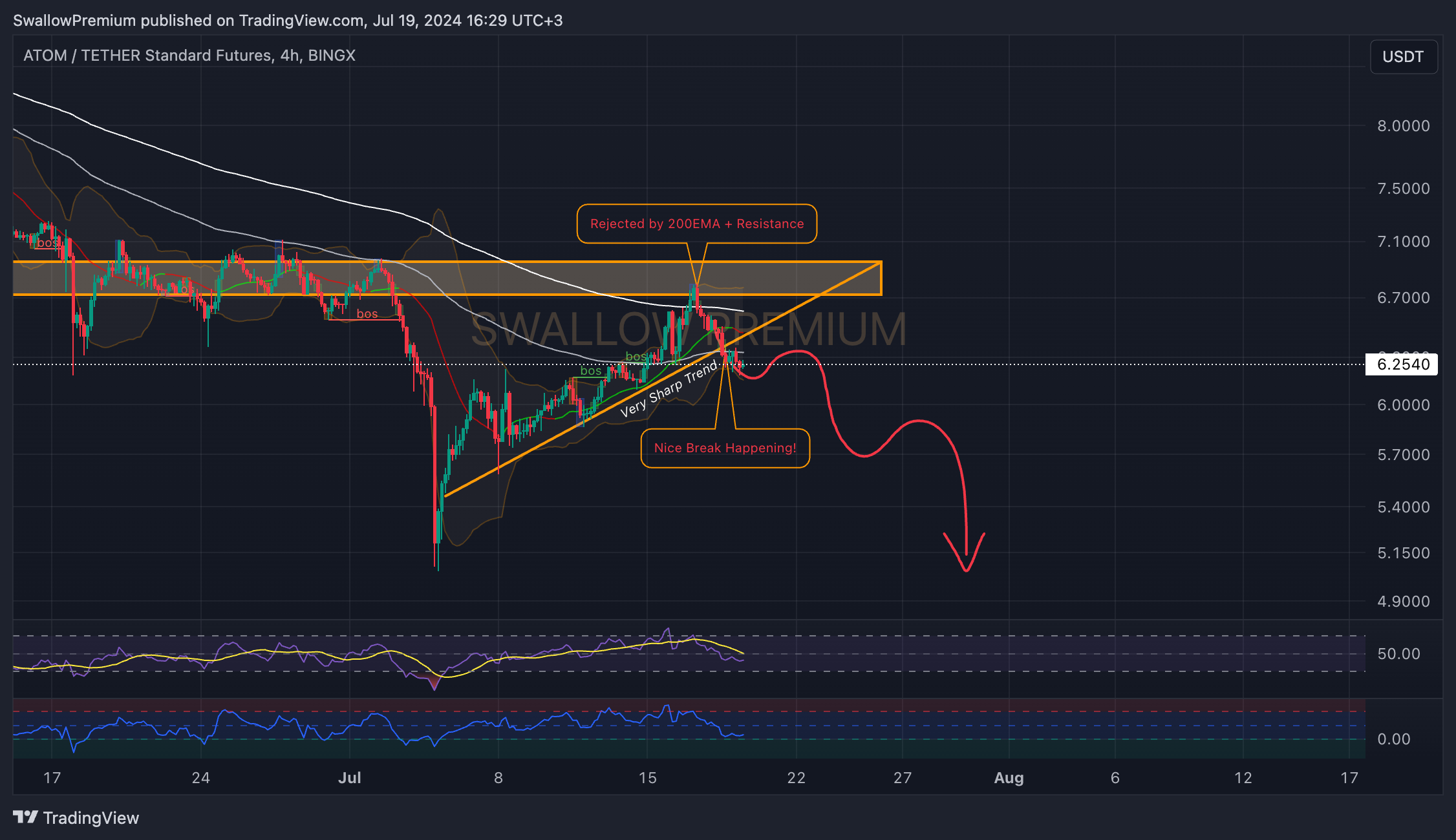The image size is (1456, 840).
Task: Click the 12 date label on time axis
Action: tap(1243, 778)
